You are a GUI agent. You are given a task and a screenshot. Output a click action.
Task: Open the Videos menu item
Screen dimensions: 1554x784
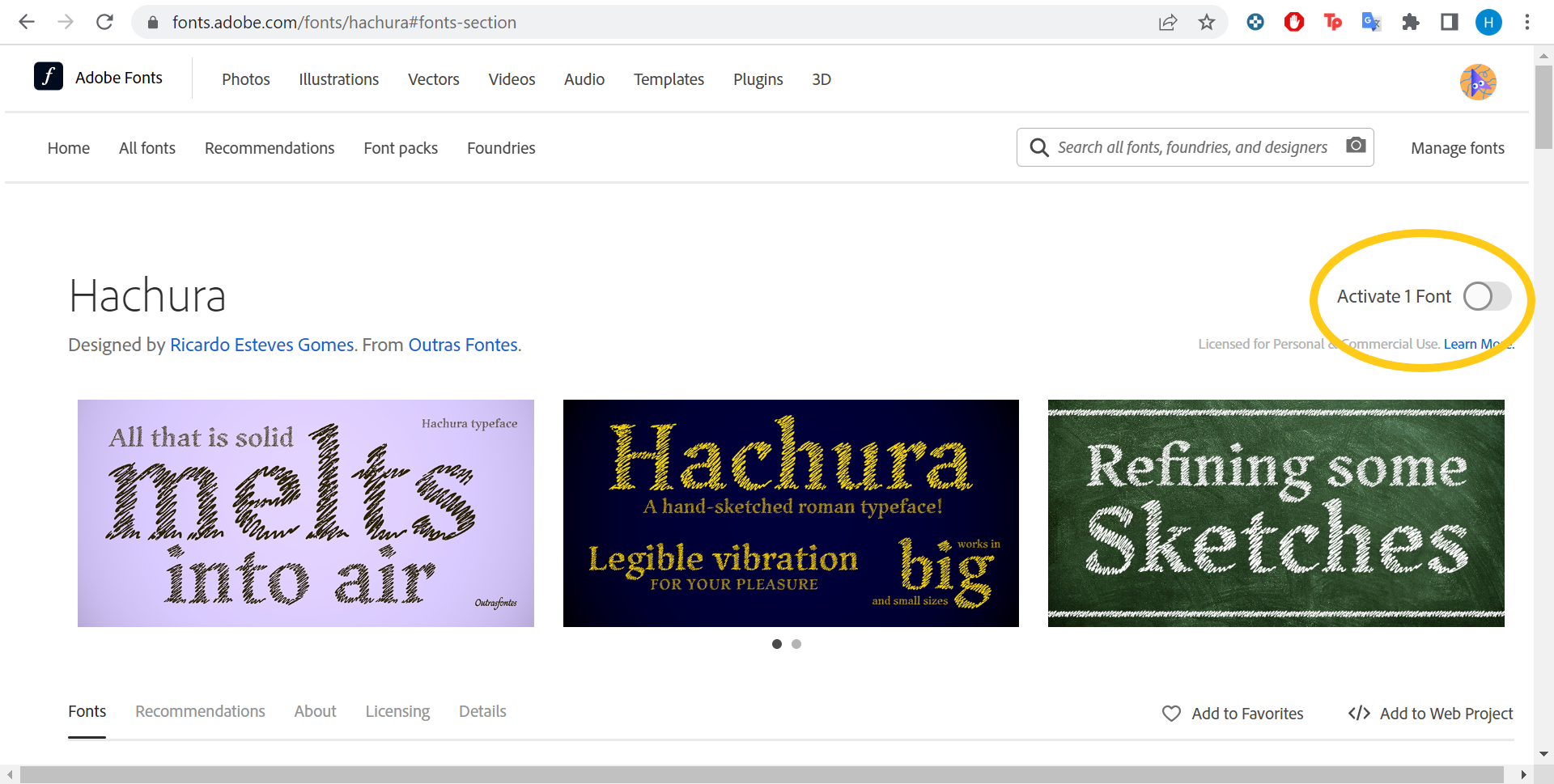pyautogui.click(x=512, y=79)
